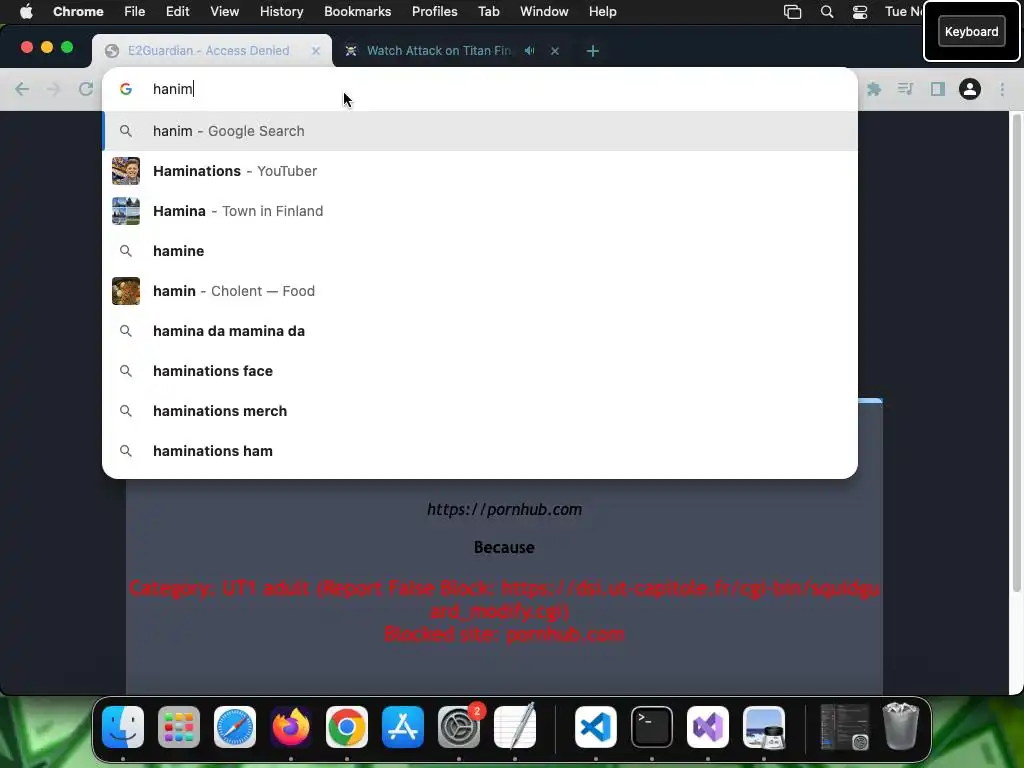This screenshot has height=768, width=1024.
Task: Pick 'hamina da mamina da' suggestion
Action: click(x=480, y=331)
